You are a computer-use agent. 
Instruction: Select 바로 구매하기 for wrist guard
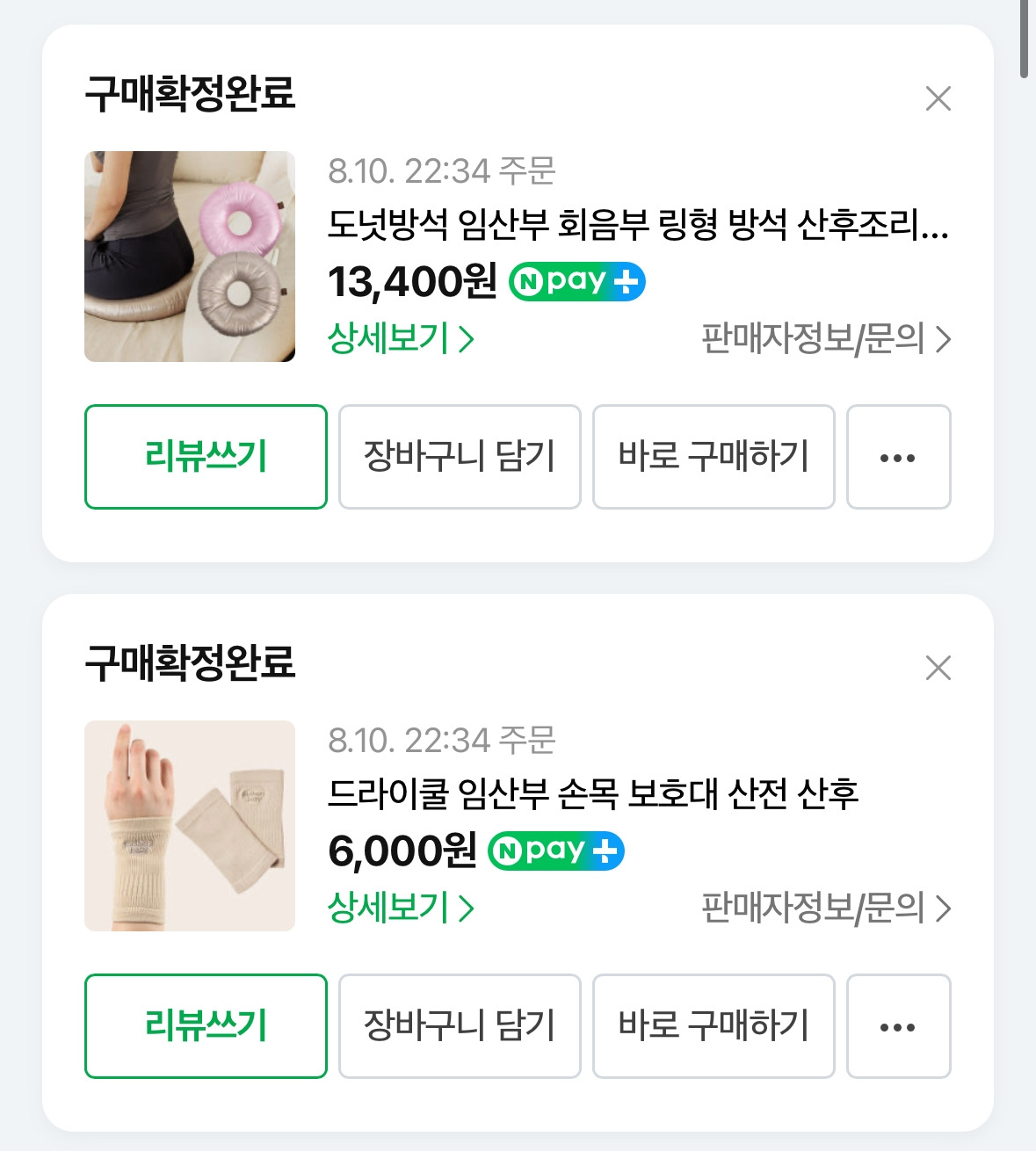[x=714, y=1026]
